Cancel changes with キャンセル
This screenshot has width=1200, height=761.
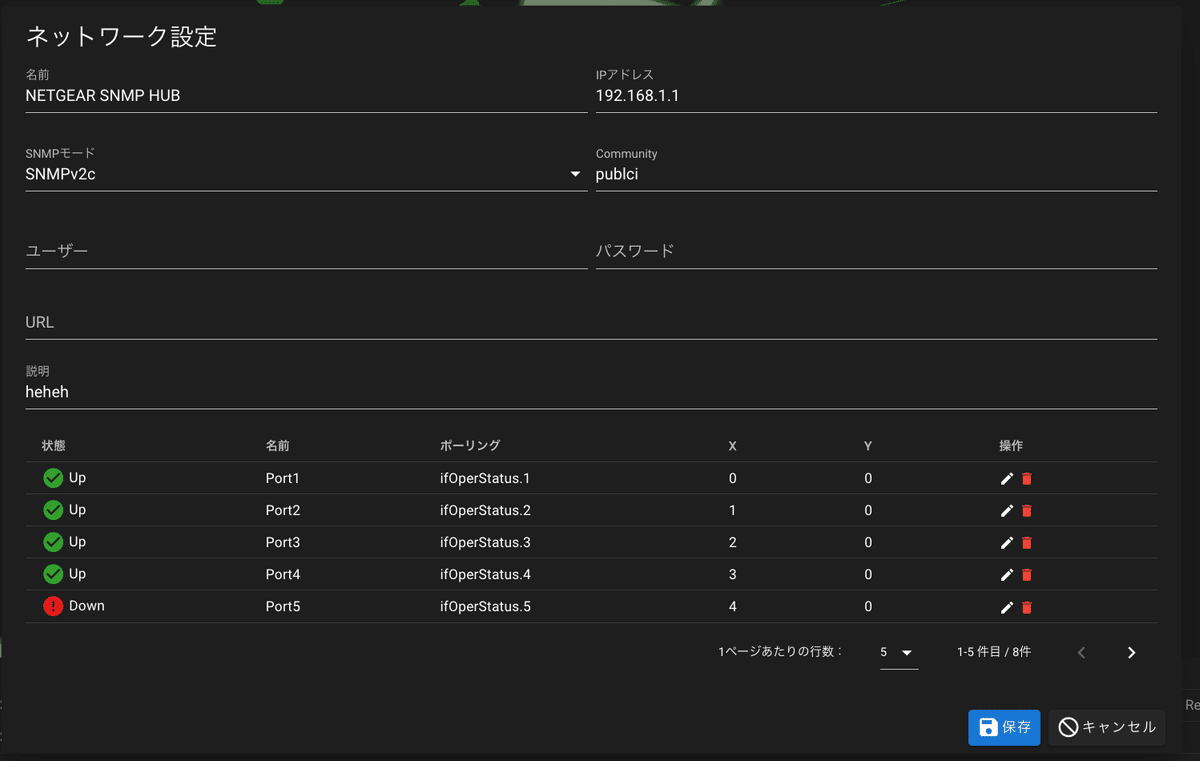point(1106,727)
